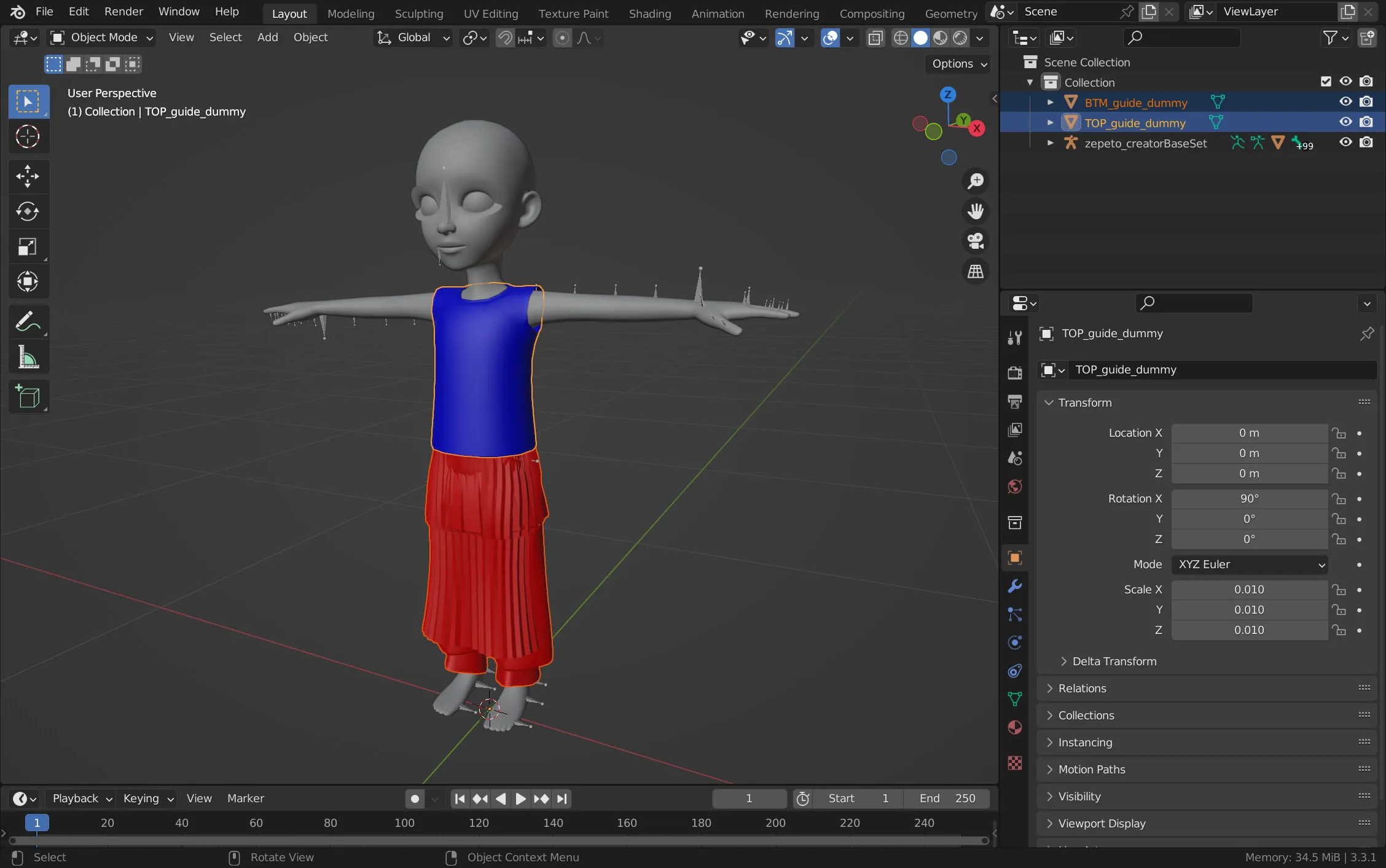The height and width of the screenshot is (868, 1386).
Task: Activate the Transform tool
Action: [28, 281]
